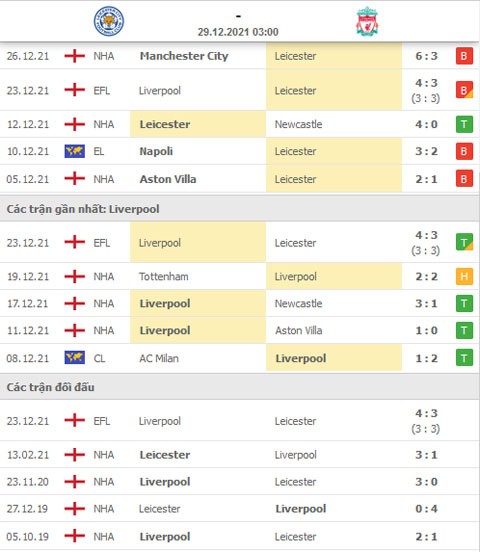Click green T badge for Leicester vs Newcastle
This screenshot has height=552, width=480.
tap(464, 124)
